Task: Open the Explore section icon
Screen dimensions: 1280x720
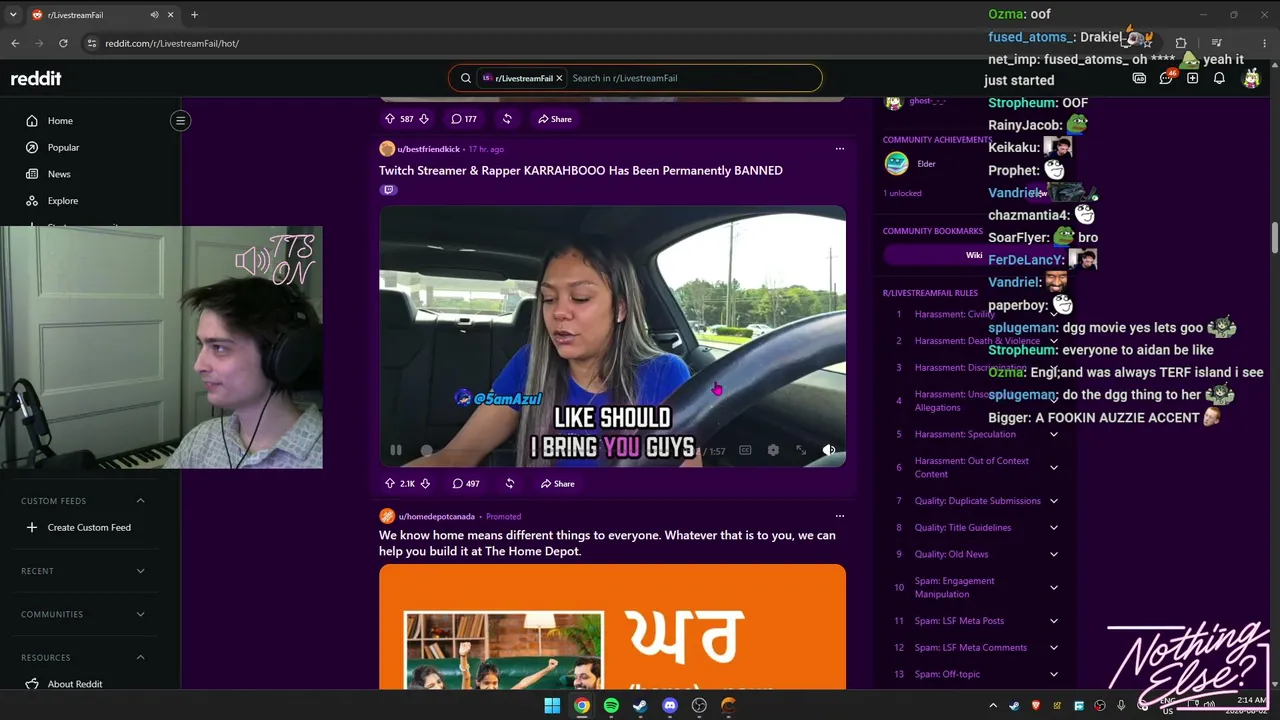Action: (32, 201)
